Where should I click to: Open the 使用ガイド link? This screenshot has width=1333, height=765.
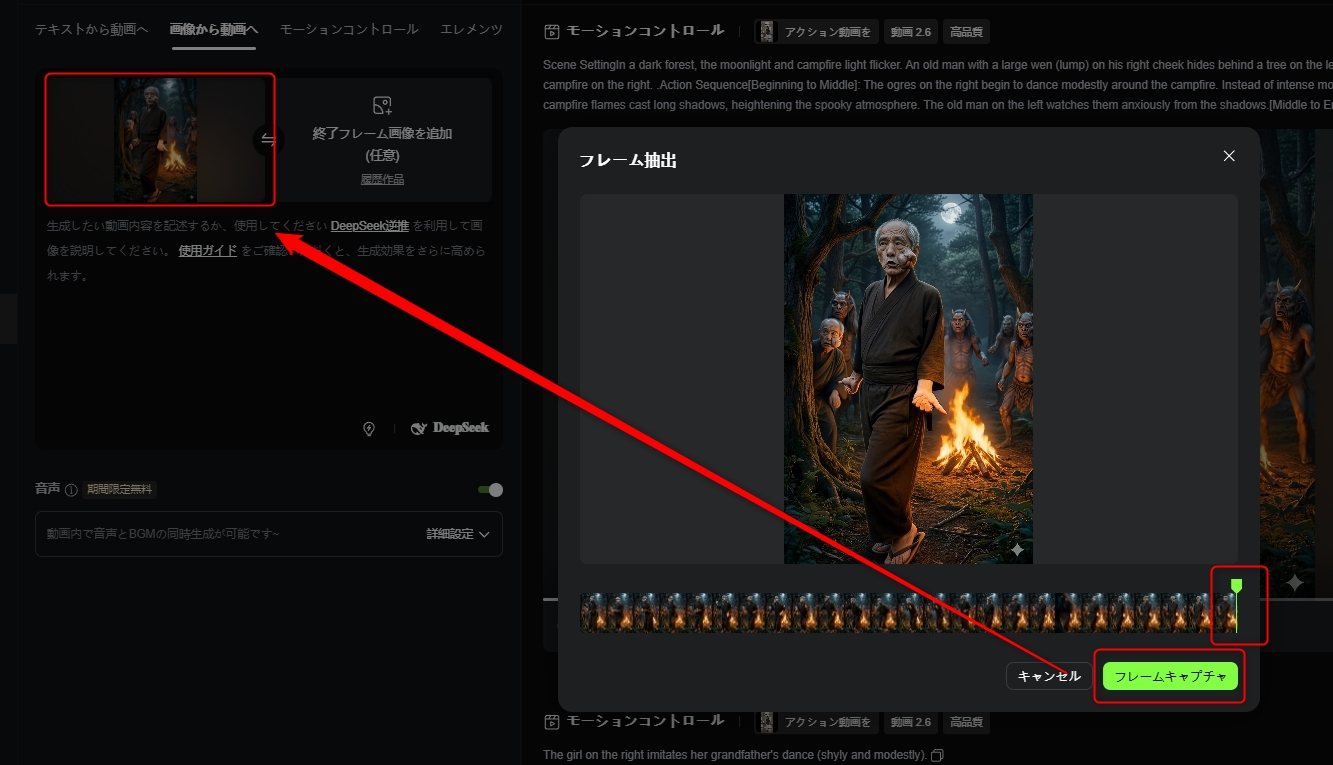(207, 251)
